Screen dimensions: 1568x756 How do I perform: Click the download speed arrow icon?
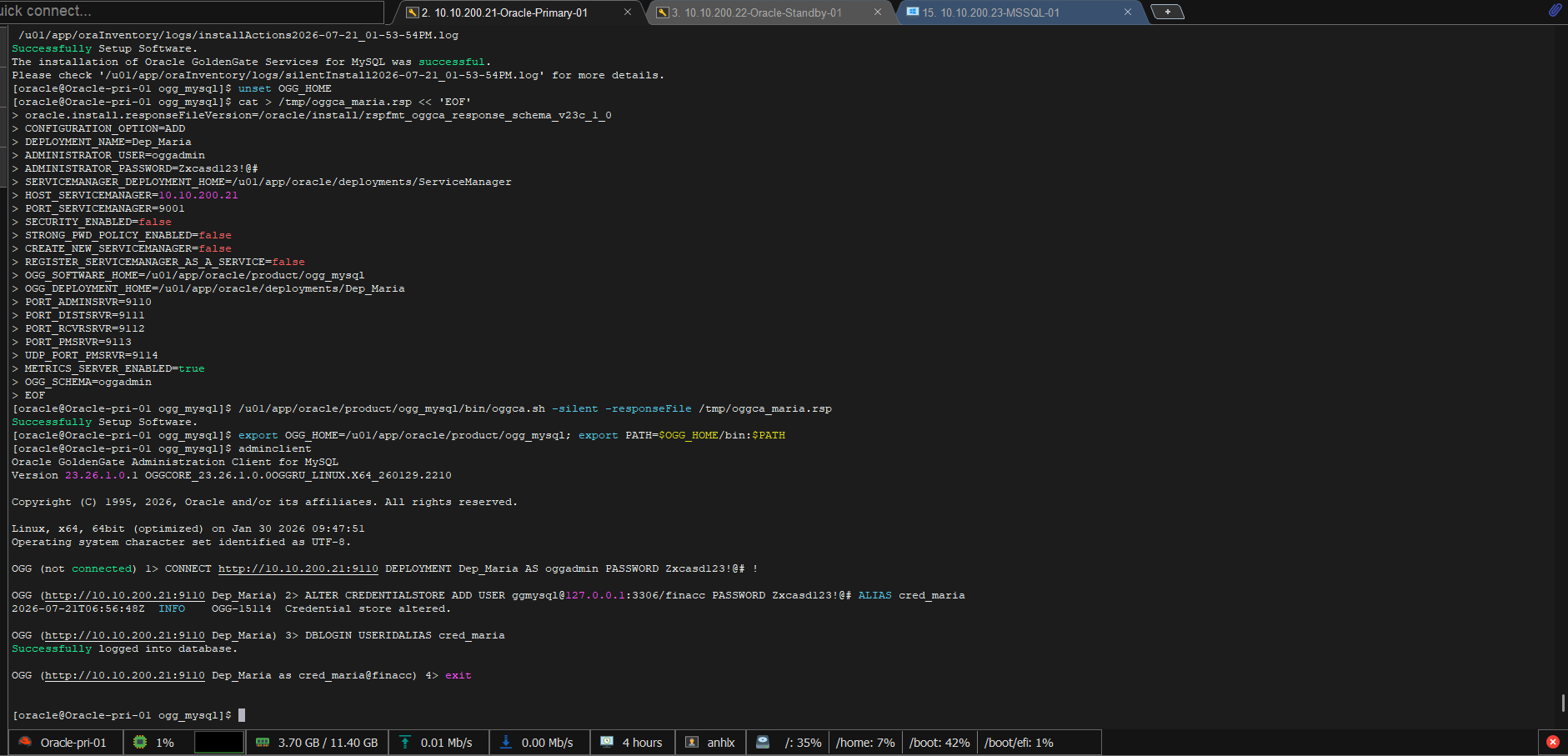tap(506, 742)
